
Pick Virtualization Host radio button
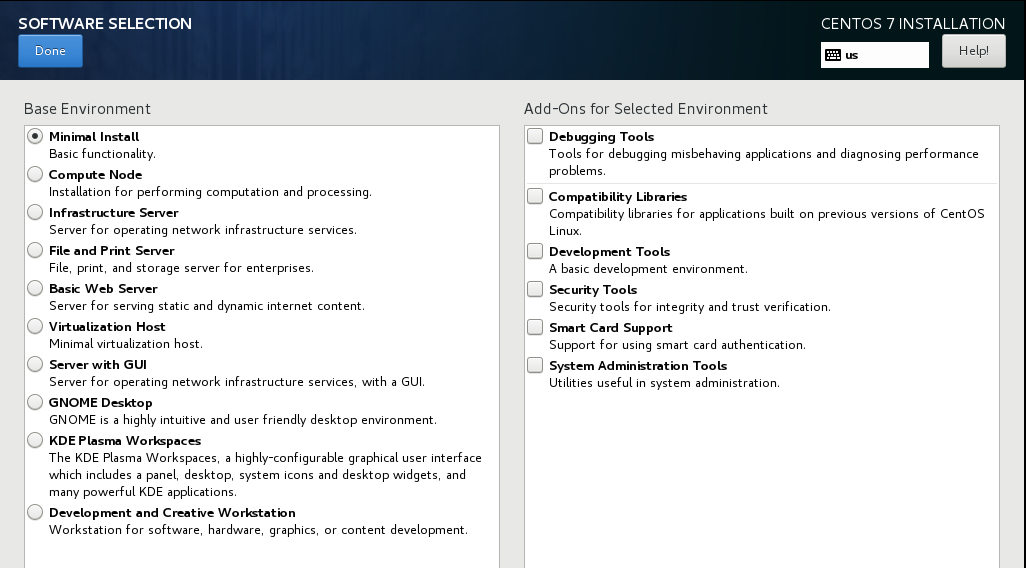pos(35,326)
